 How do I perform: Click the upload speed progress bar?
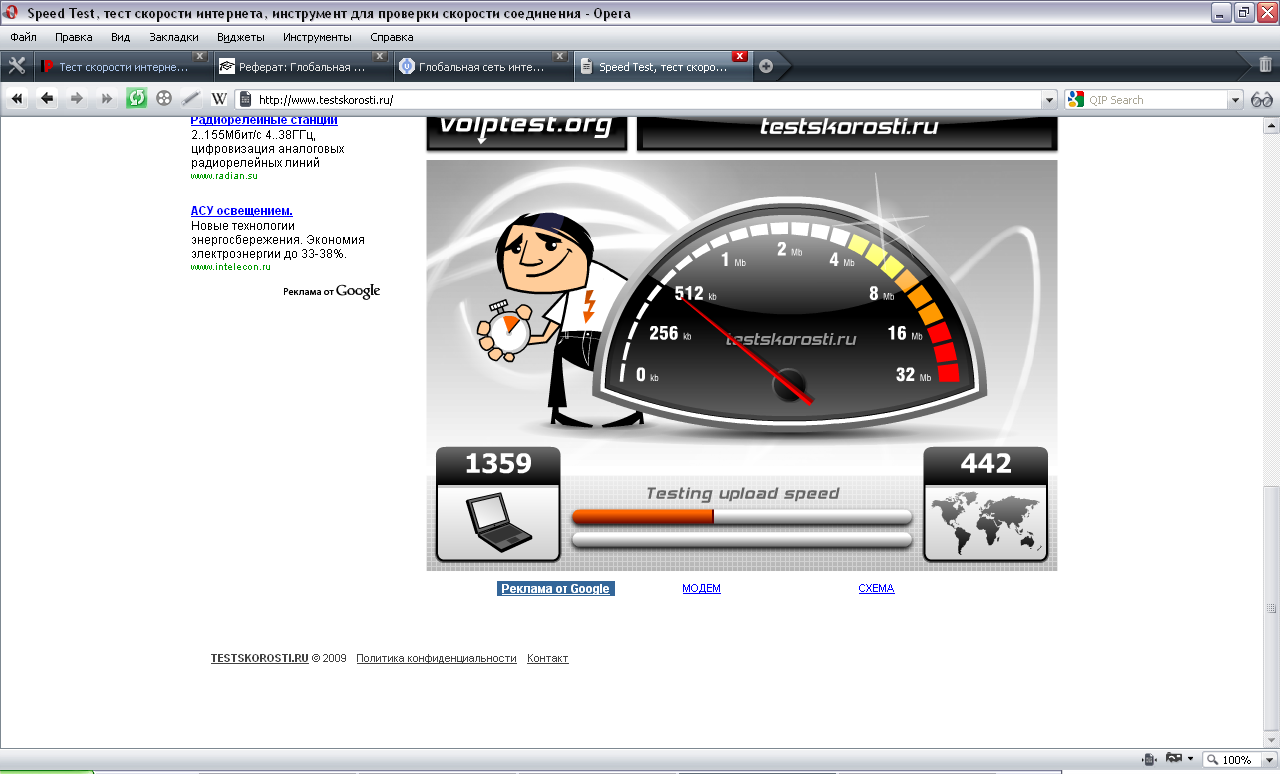point(742,517)
